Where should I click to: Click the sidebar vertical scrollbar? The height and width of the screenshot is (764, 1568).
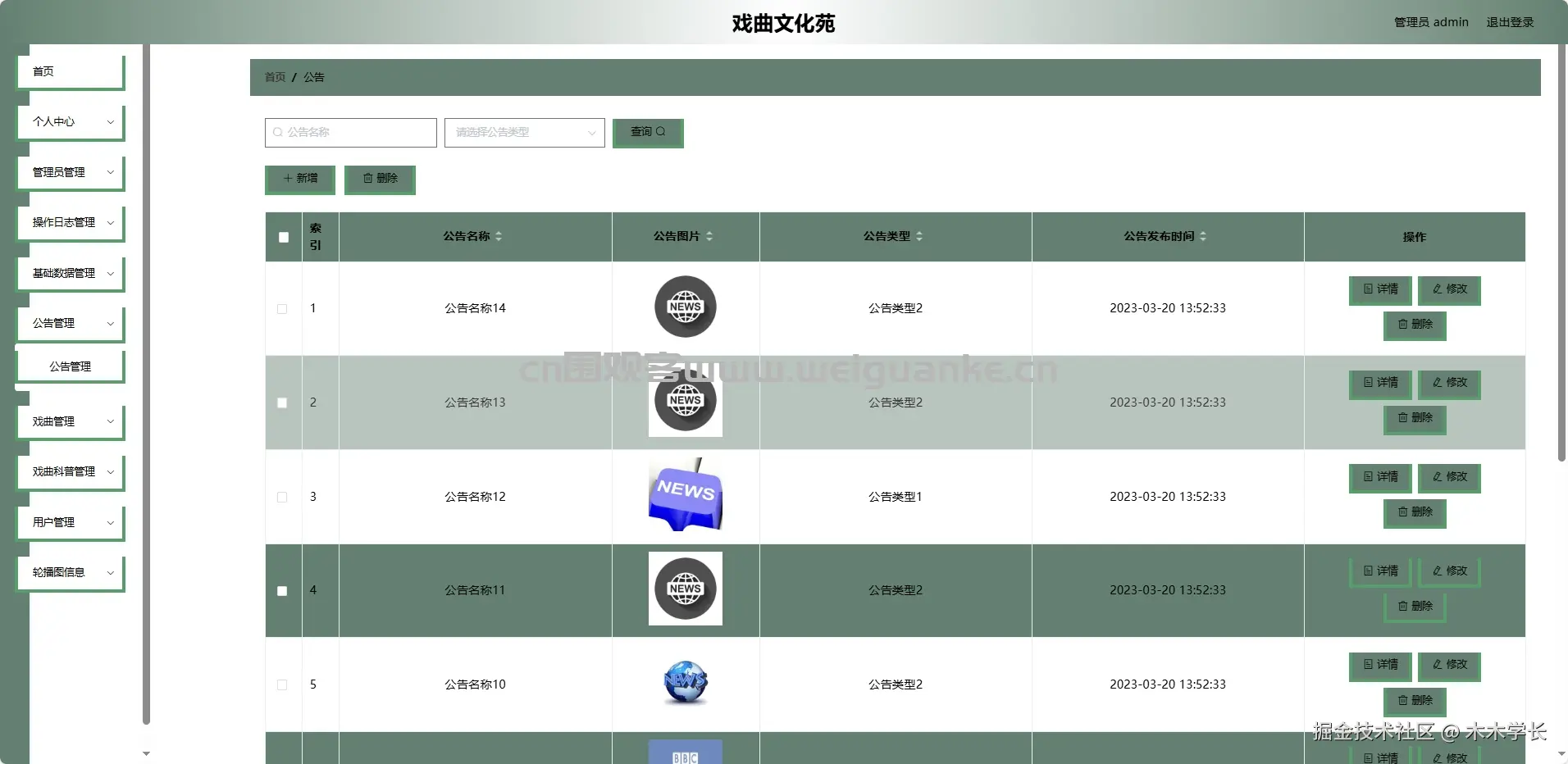click(146, 385)
